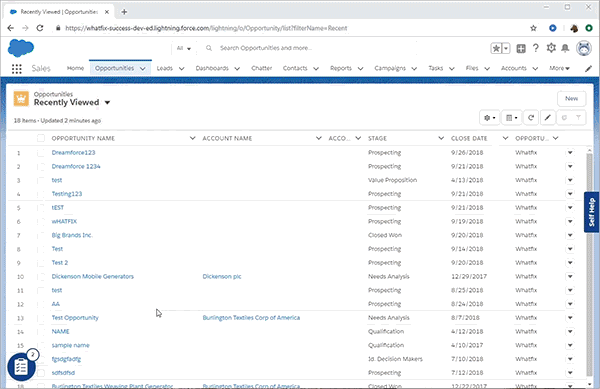600x389 pixels.
Task: Check the box for Test Opportunity row
Action: pos(41,318)
